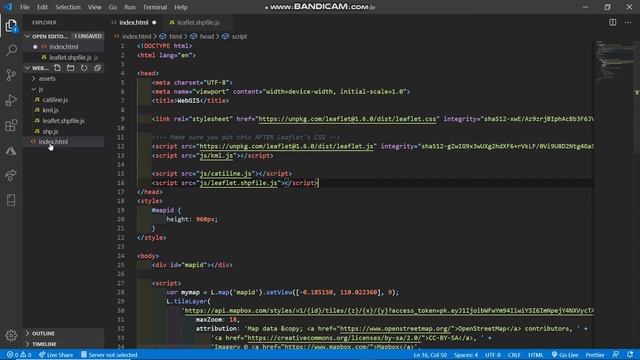
Task: Open the Run and Debug view
Action: point(11,100)
